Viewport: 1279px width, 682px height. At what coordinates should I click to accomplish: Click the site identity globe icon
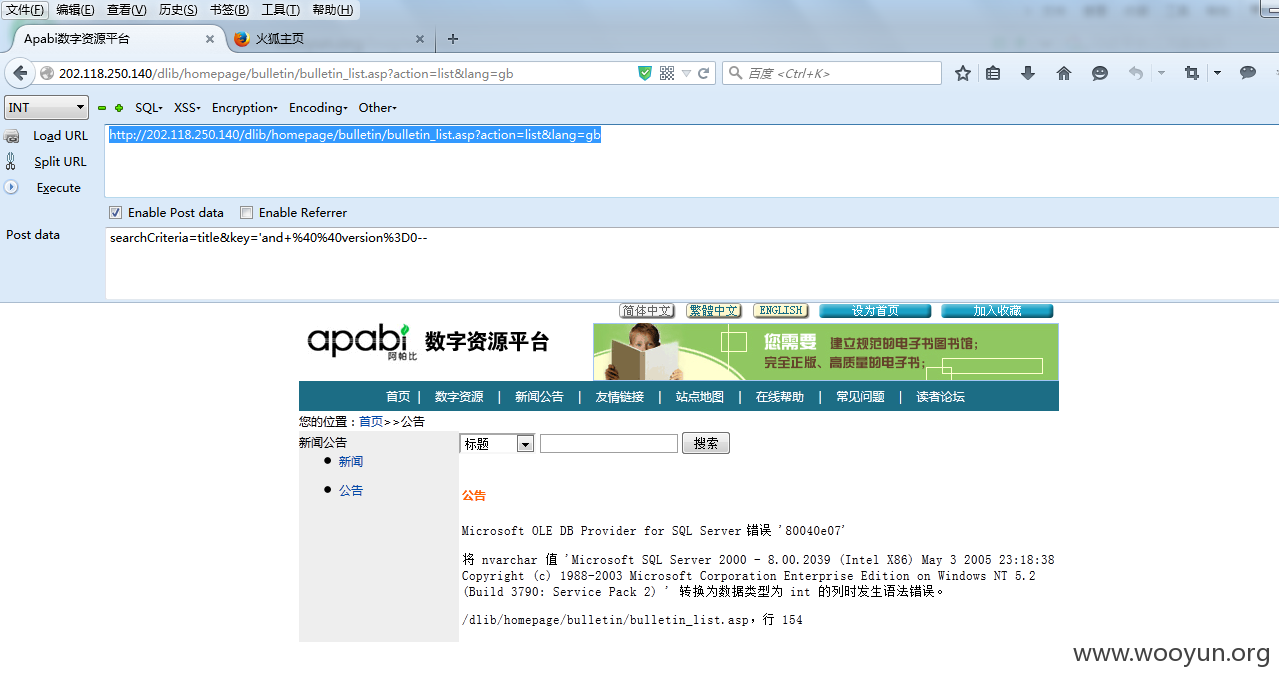tap(46, 73)
